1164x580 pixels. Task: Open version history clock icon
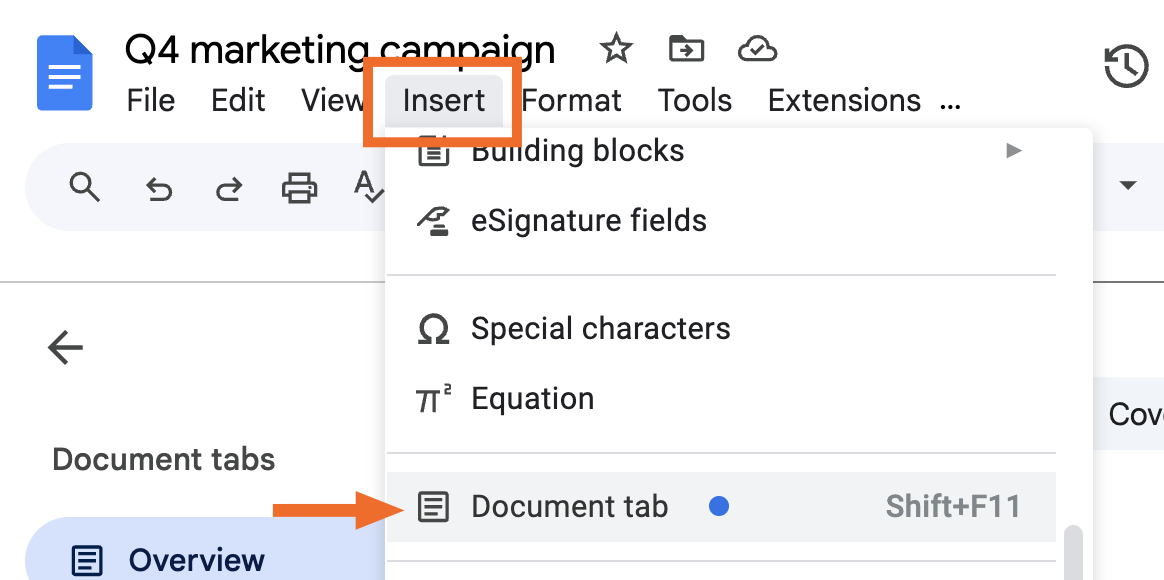pyautogui.click(x=1126, y=66)
